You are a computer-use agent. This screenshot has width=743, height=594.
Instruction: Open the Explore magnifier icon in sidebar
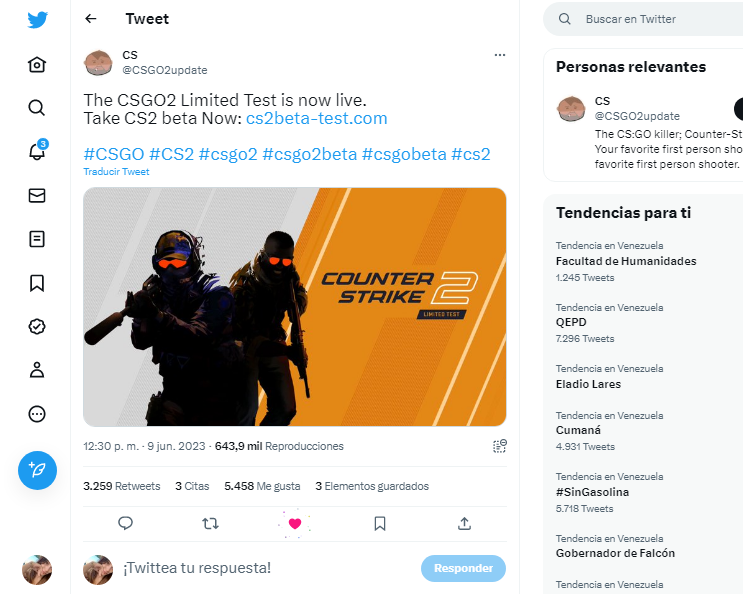click(37, 108)
